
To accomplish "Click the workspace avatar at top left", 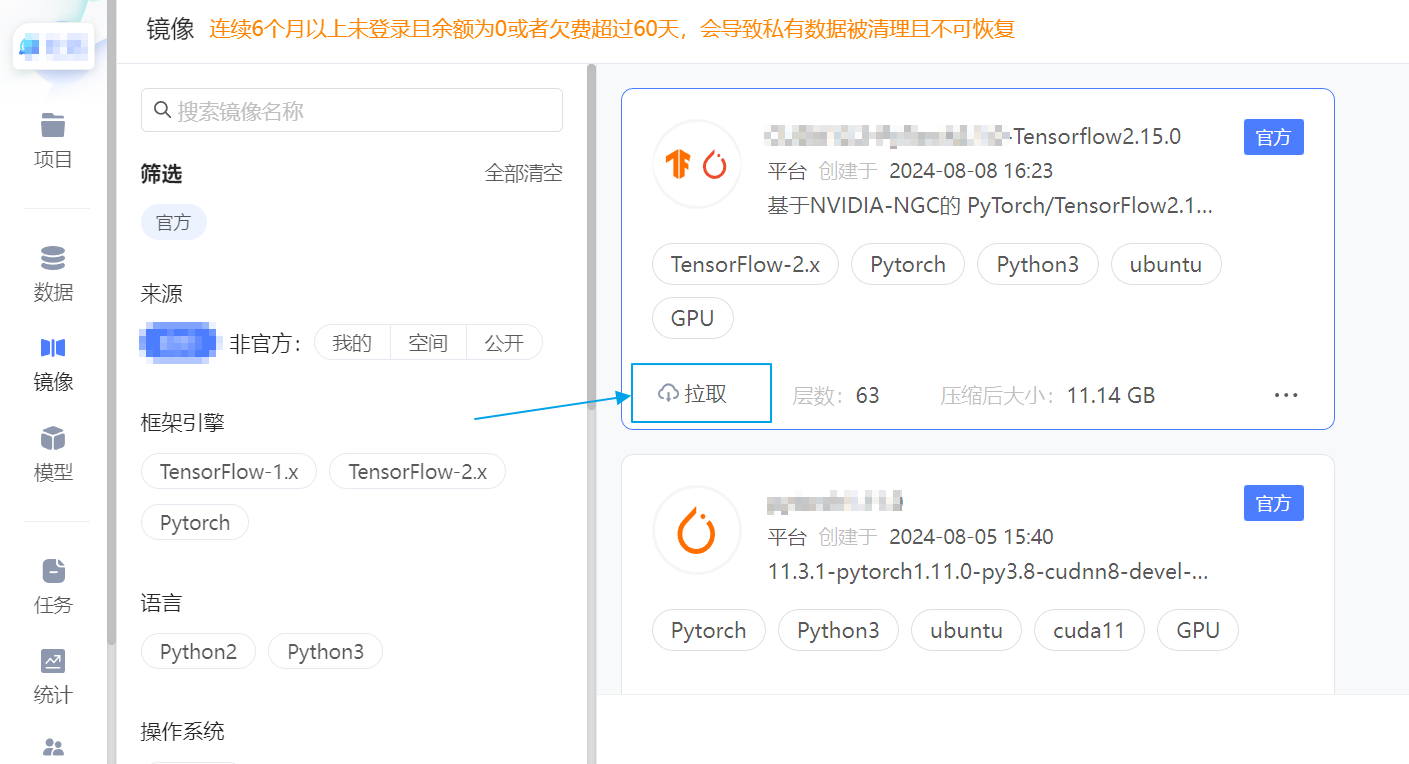I will pos(54,46).
